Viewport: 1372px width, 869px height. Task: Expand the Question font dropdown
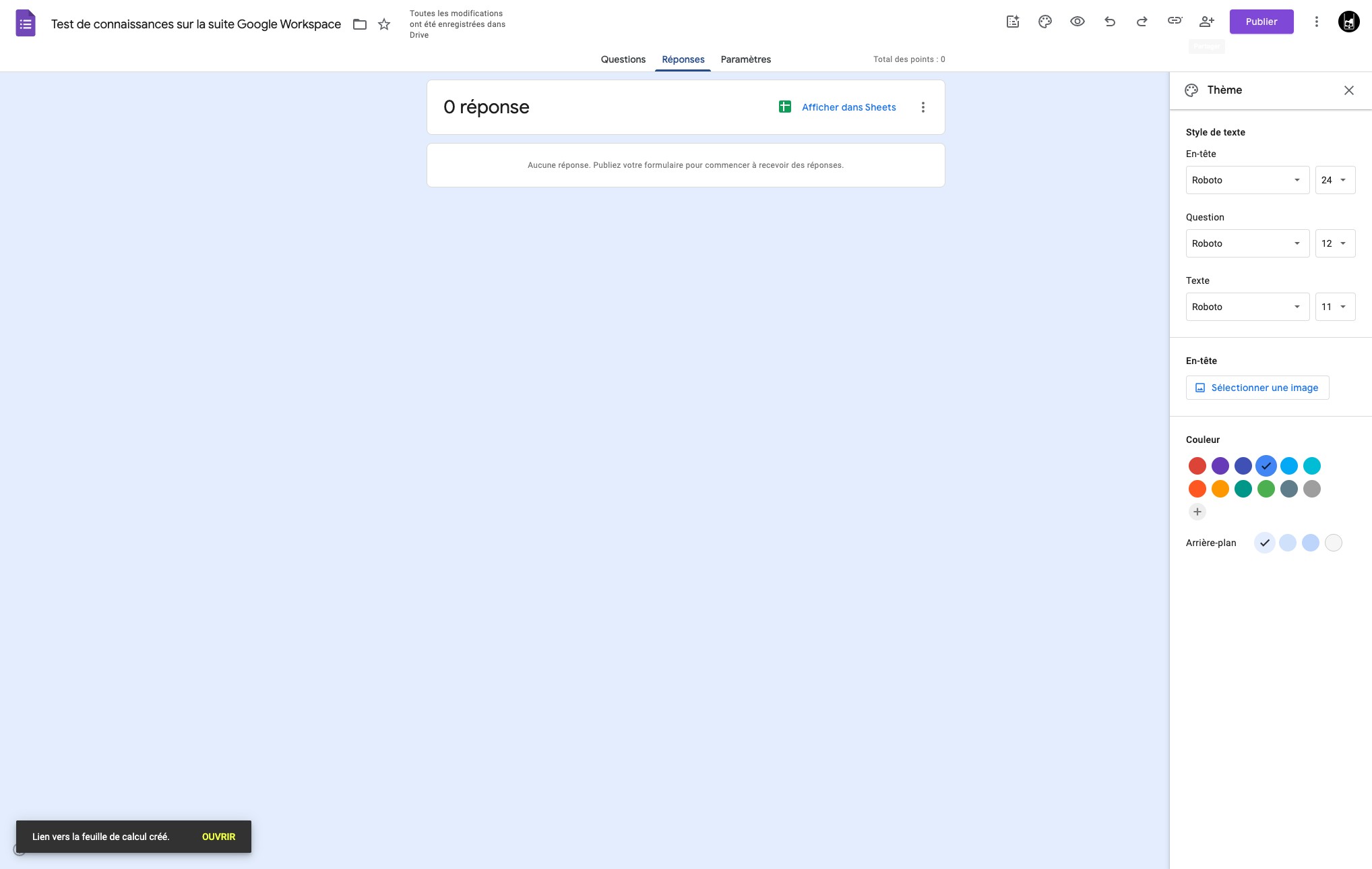point(1247,243)
